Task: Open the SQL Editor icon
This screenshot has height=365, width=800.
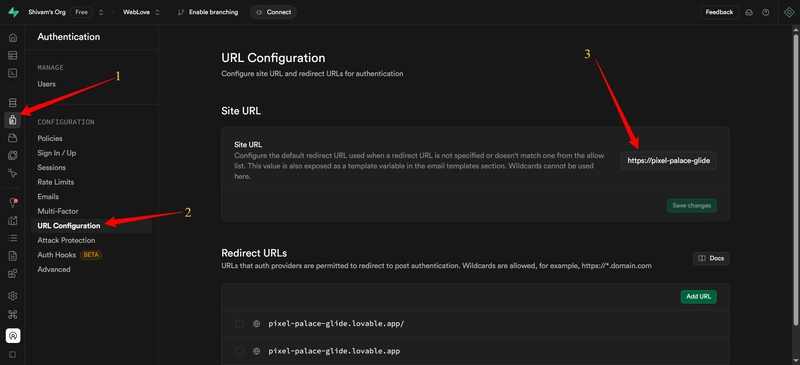Action: [x=13, y=73]
